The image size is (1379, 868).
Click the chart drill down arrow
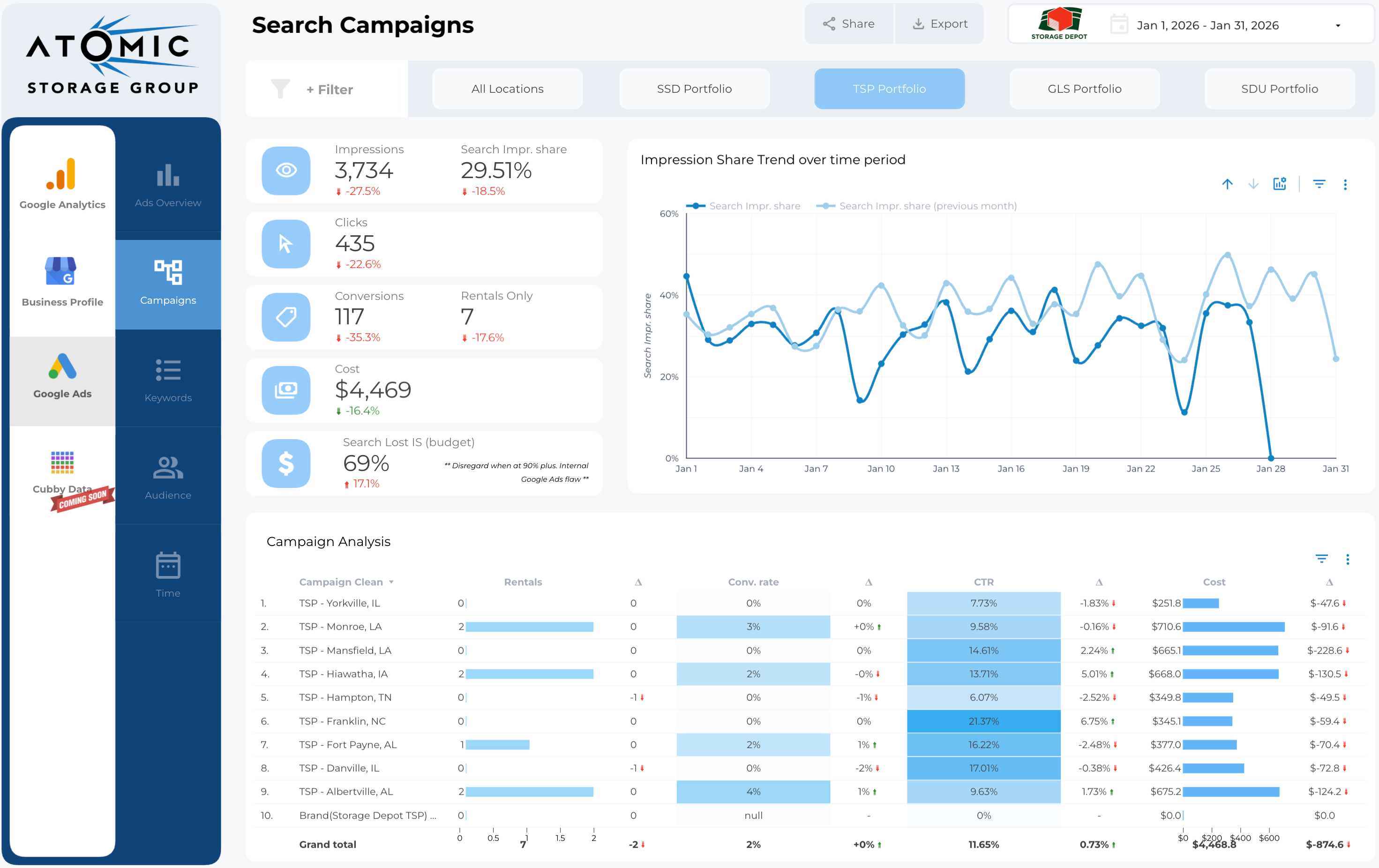tap(1253, 184)
